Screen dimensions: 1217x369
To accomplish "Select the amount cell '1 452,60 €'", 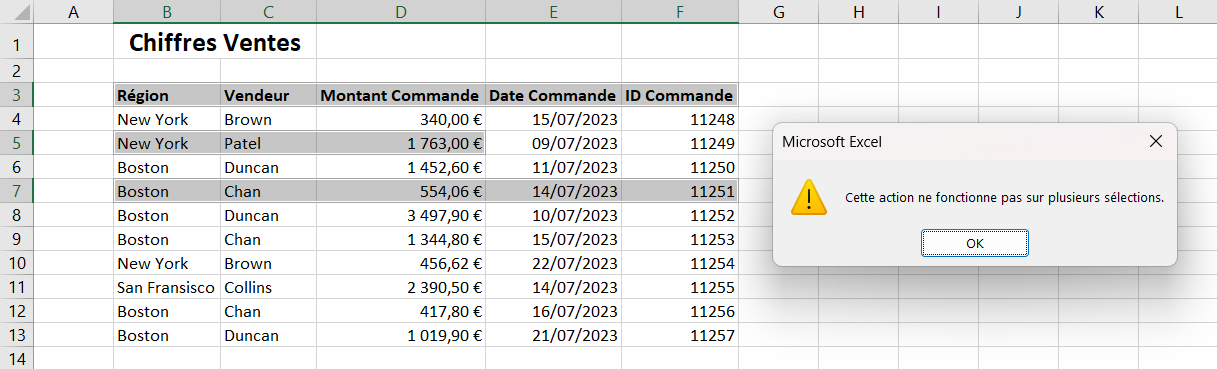I will point(401,167).
